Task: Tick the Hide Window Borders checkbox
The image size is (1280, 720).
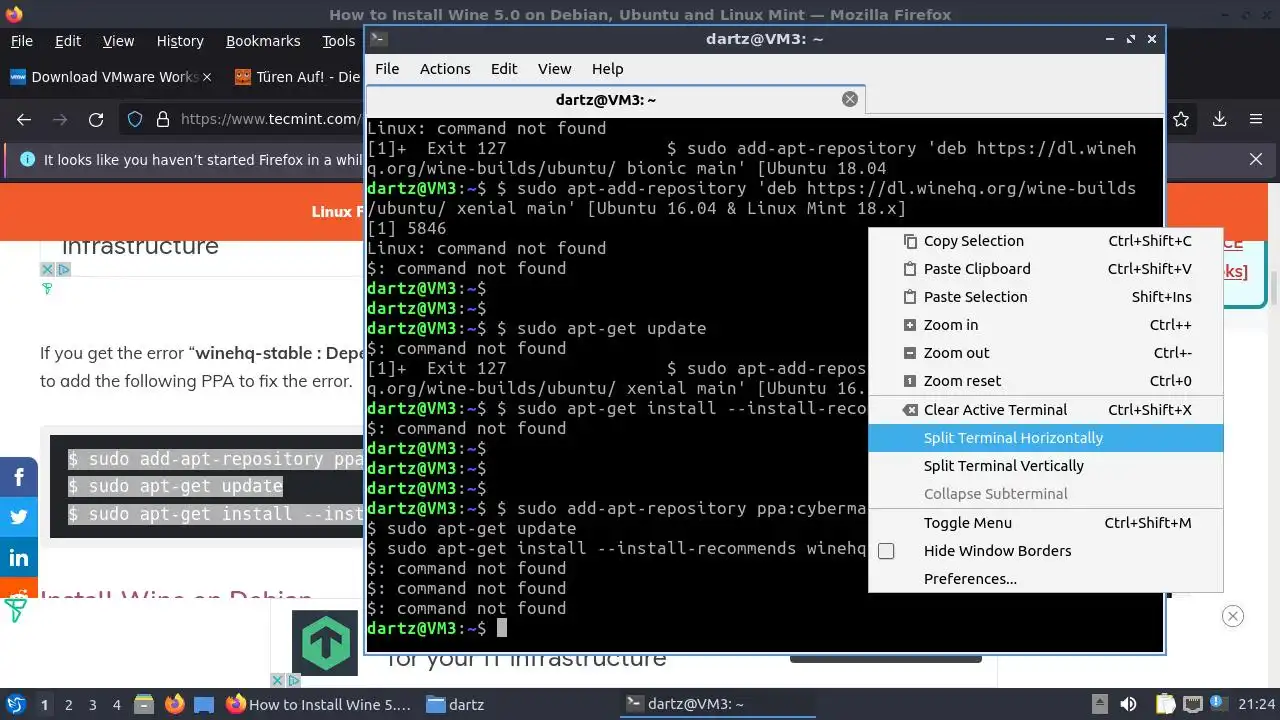Action: point(886,551)
